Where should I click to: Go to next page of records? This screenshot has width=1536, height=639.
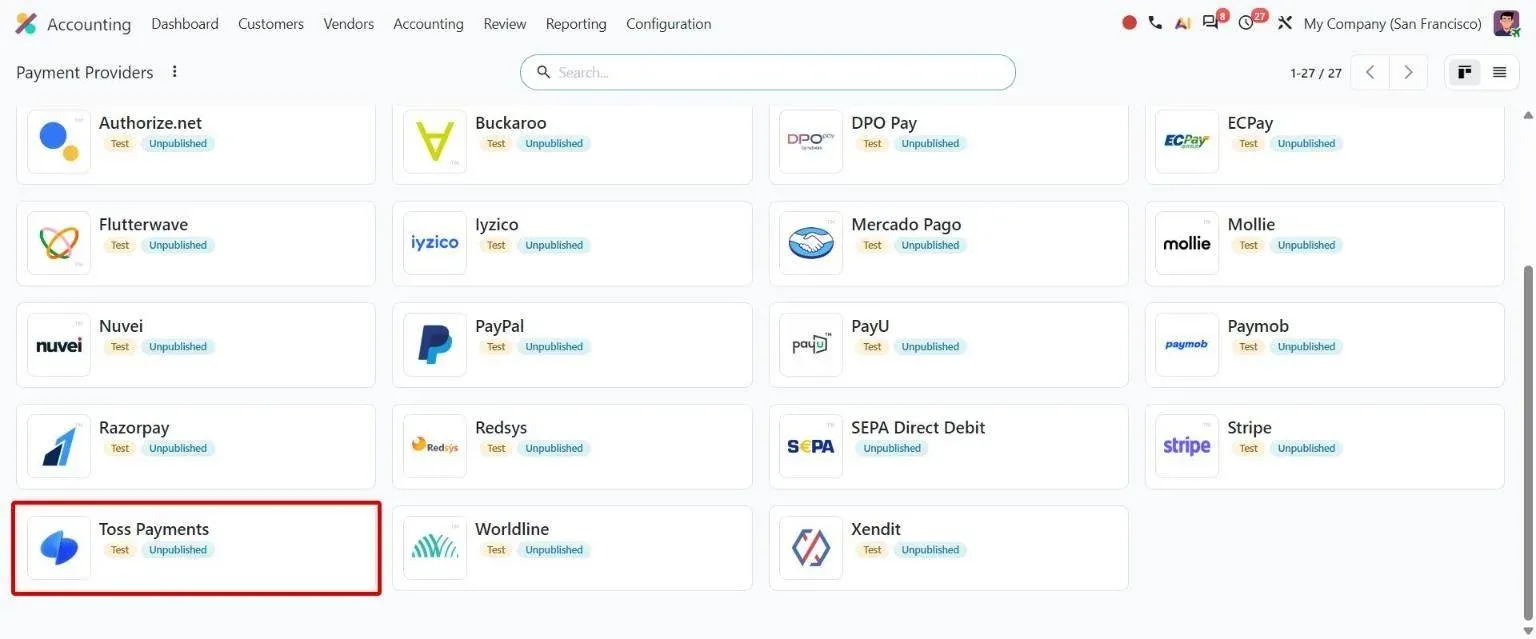(1408, 72)
